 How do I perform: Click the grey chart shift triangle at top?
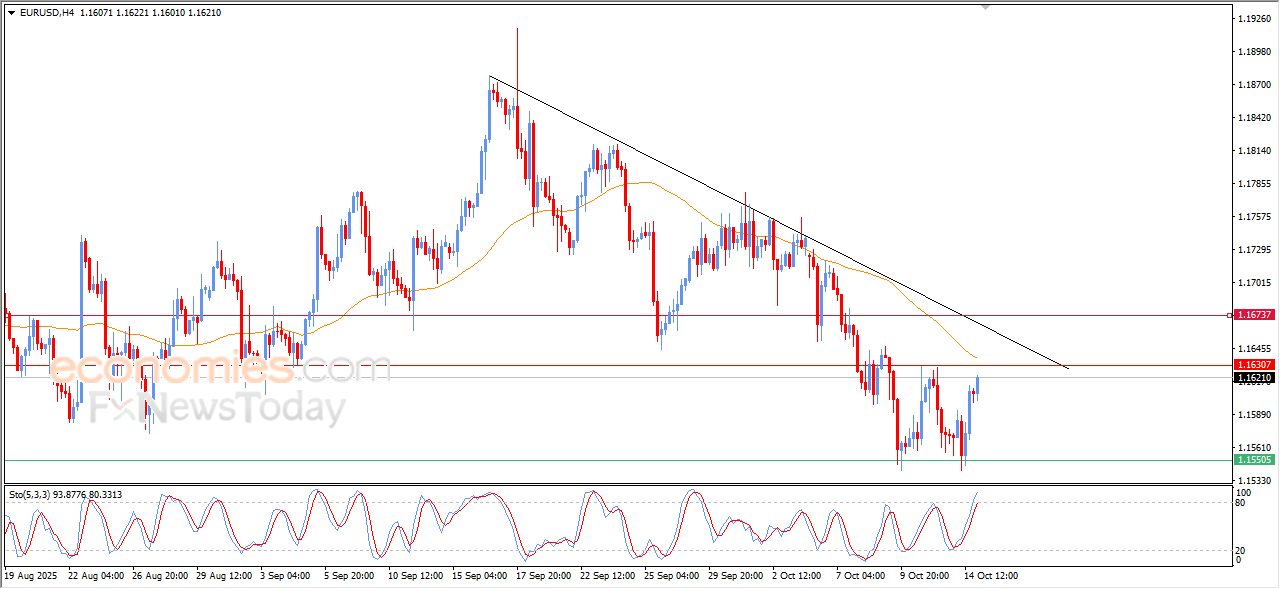(x=985, y=7)
